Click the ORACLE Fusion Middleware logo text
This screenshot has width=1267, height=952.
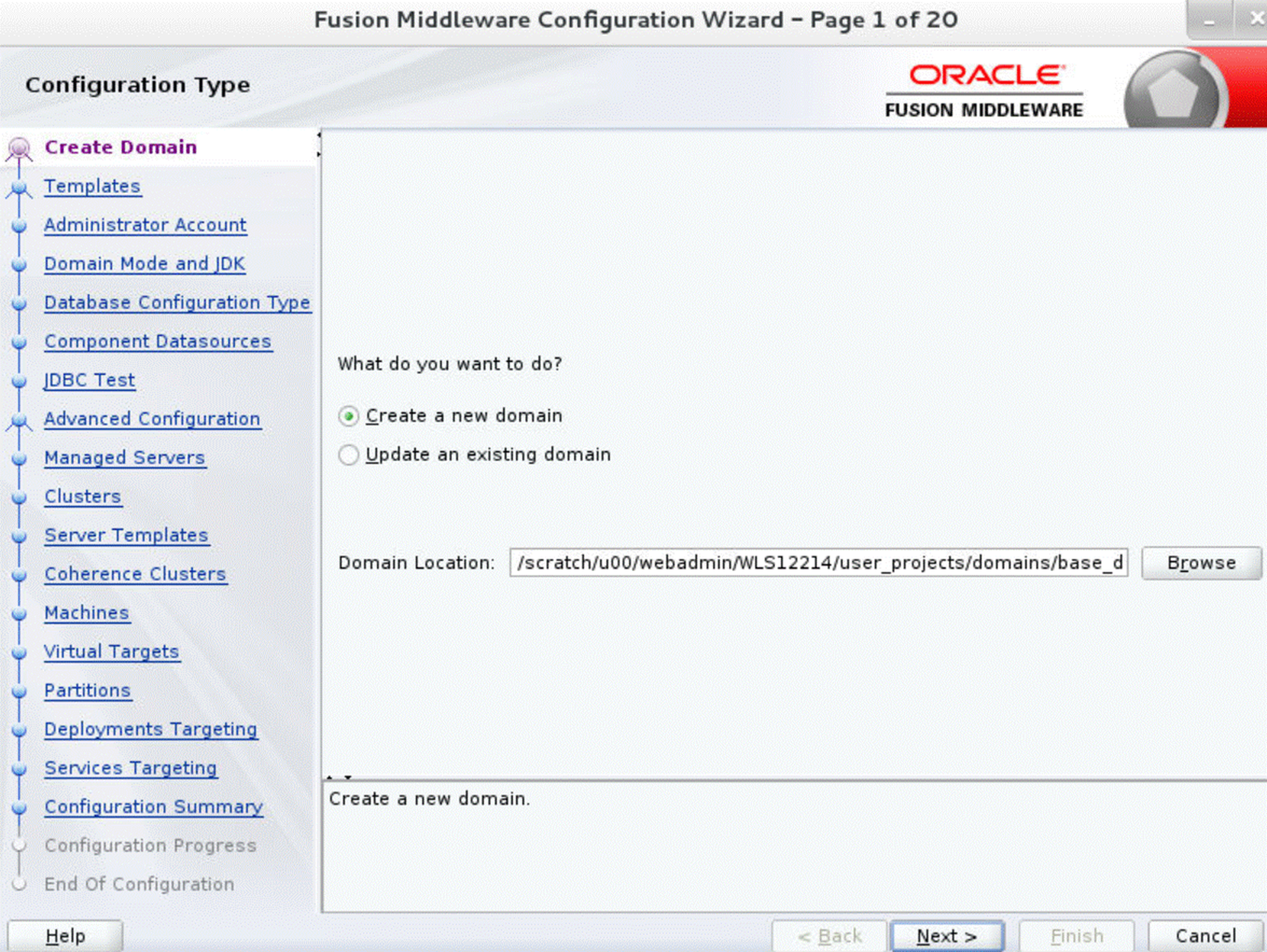tap(984, 90)
